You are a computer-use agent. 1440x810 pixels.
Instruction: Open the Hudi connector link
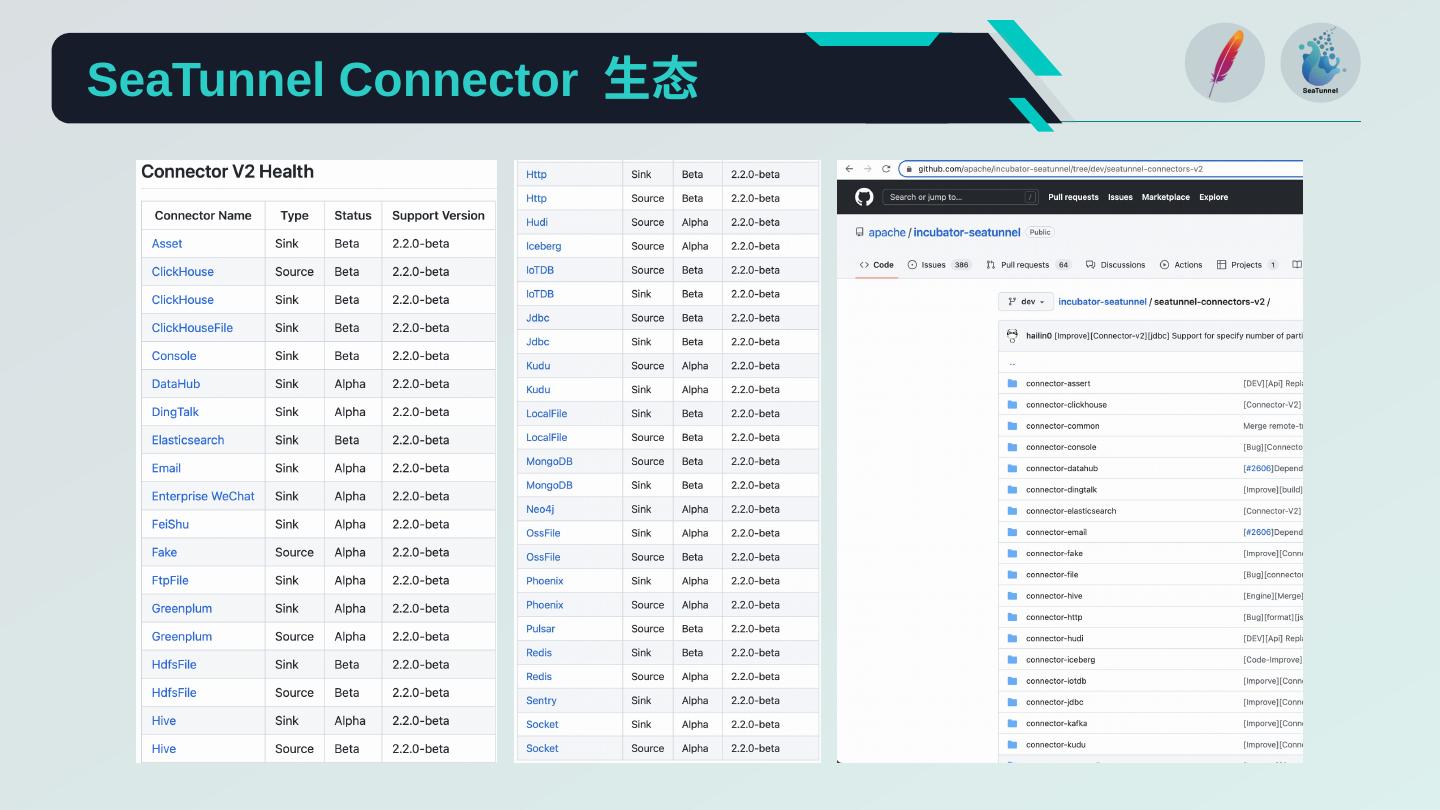(x=537, y=222)
